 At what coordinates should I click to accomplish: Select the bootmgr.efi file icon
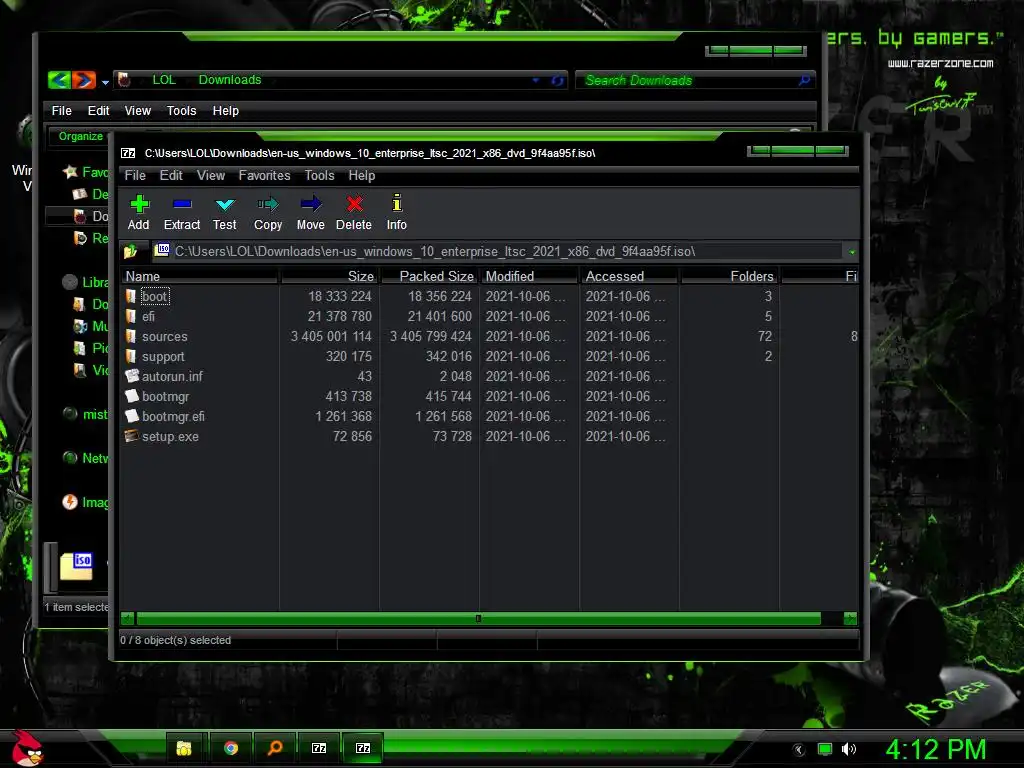pyautogui.click(x=132, y=416)
